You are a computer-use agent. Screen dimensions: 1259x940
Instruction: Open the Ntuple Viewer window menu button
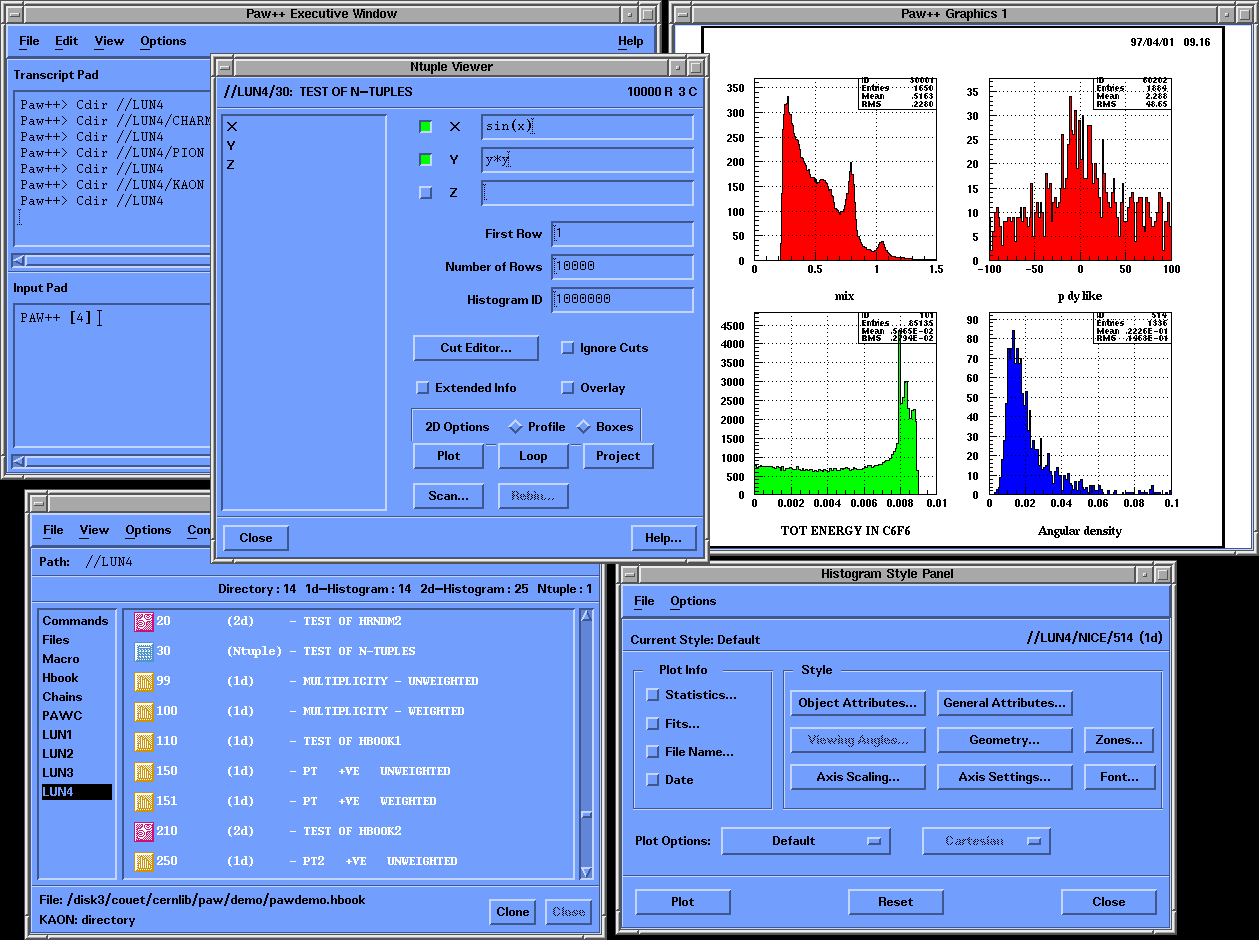point(225,67)
